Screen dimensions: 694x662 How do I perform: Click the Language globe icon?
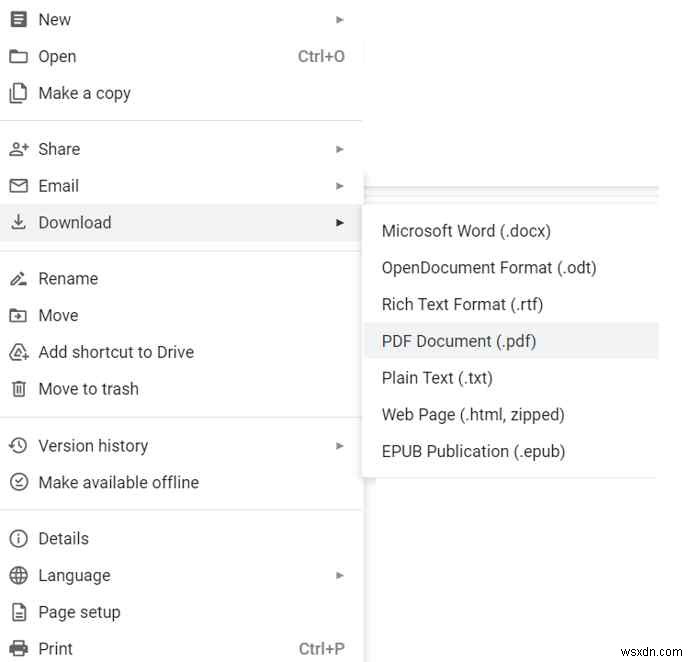point(19,576)
